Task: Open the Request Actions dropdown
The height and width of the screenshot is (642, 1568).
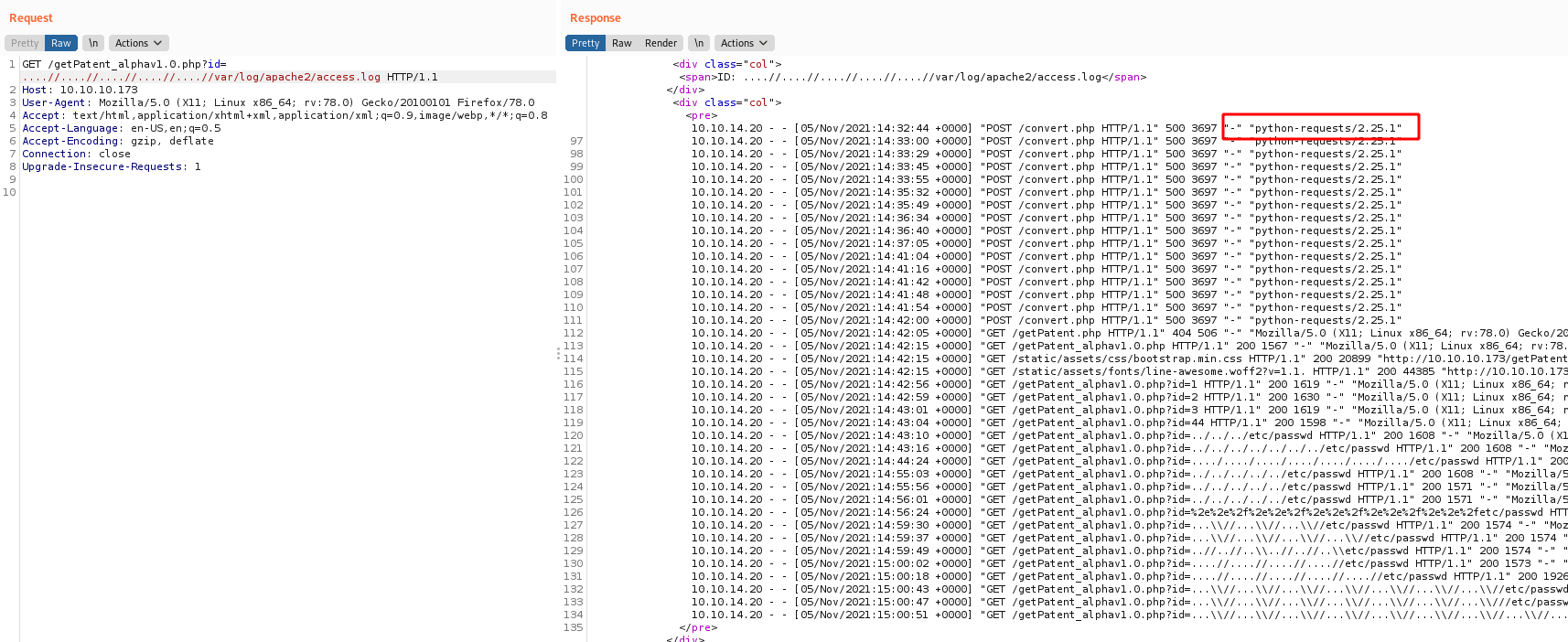Action: coord(138,43)
